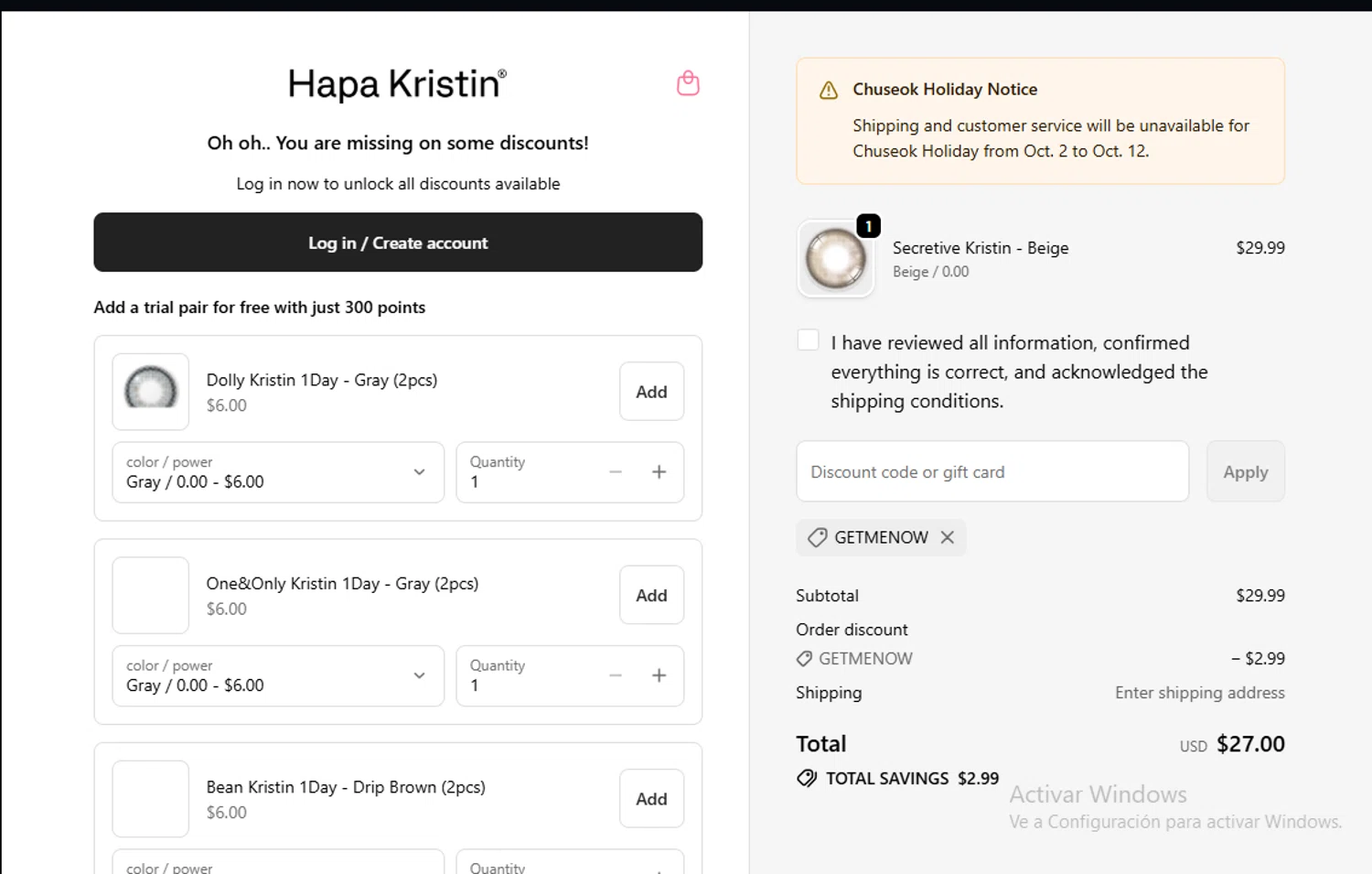Click the Chuseok Holiday Notice heading
Viewport: 1372px width, 874px height.
(945, 90)
